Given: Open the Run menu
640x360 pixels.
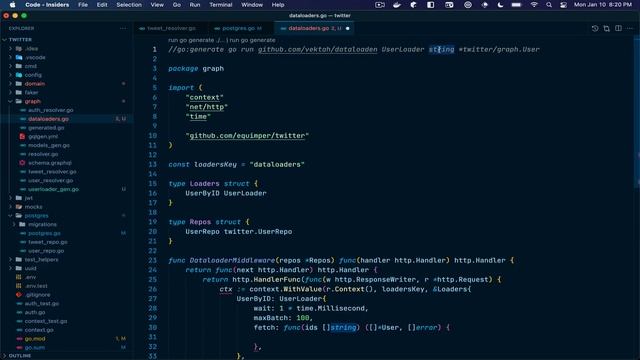Looking at the screenshot, I should [195, 5].
